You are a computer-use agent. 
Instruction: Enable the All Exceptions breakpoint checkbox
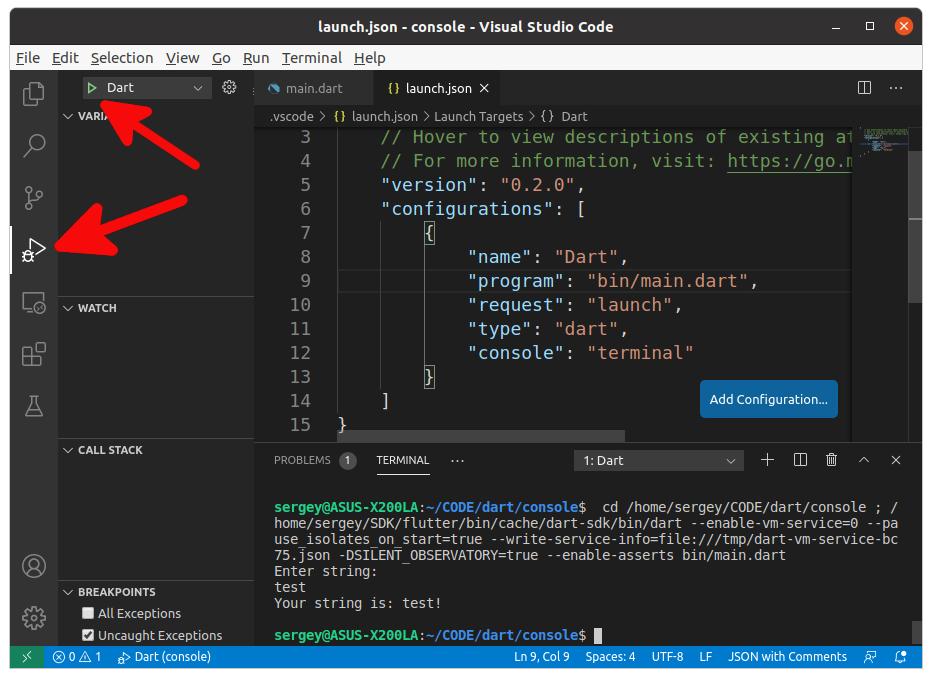pos(88,613)
